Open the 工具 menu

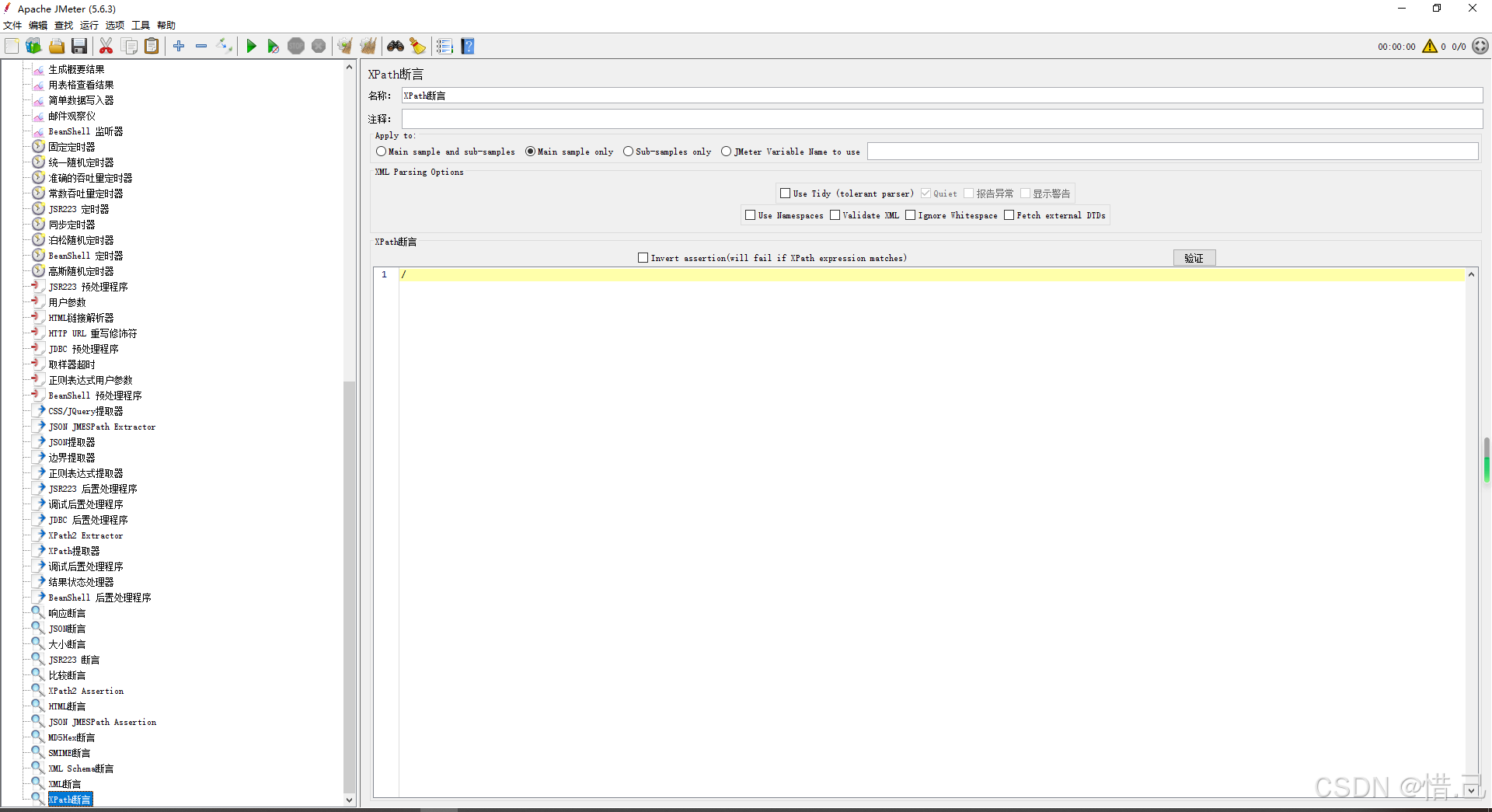pyautogui.click(x=141, y=26)
